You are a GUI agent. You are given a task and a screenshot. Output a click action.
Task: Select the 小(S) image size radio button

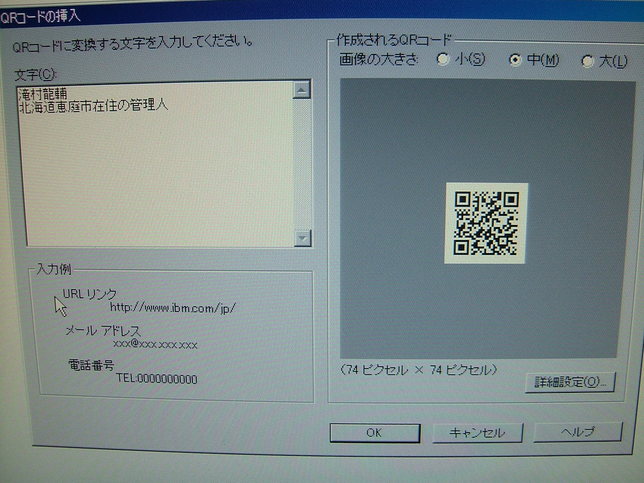(x=443, y=60)
